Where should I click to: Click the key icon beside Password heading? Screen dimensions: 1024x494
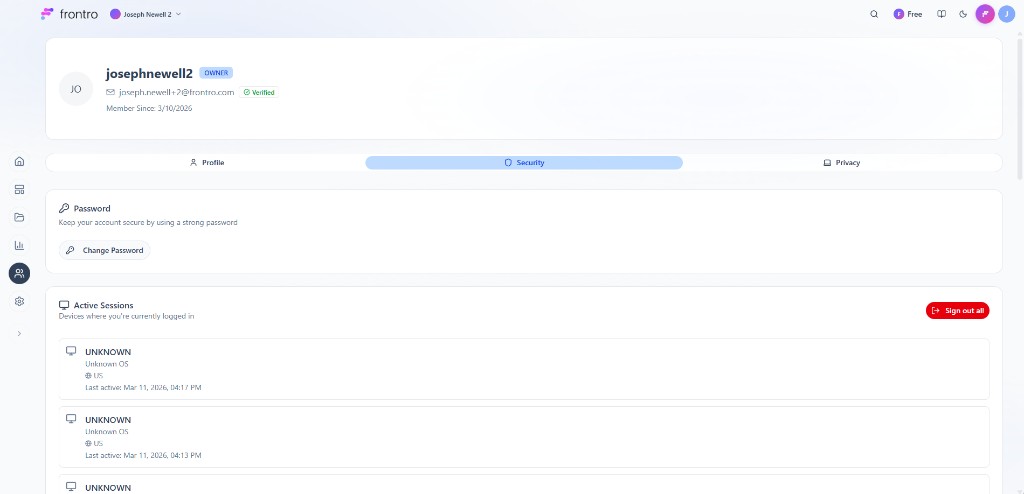pyautogui.click(x=64, y=208)
